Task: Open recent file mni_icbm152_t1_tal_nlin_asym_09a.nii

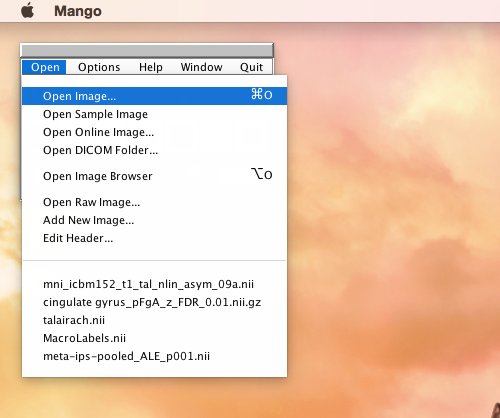Action: pos(154,284)
